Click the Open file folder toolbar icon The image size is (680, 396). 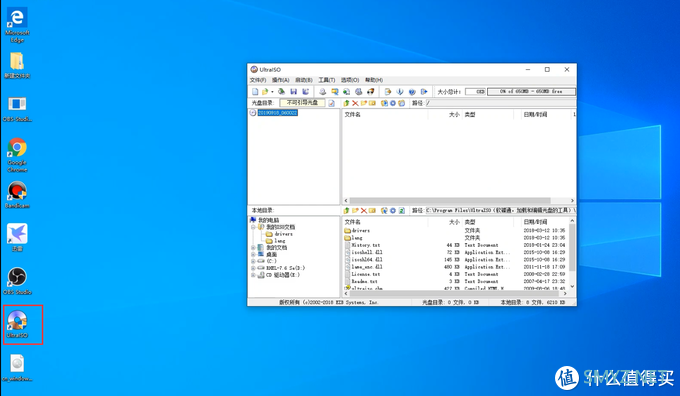point(265,92)
